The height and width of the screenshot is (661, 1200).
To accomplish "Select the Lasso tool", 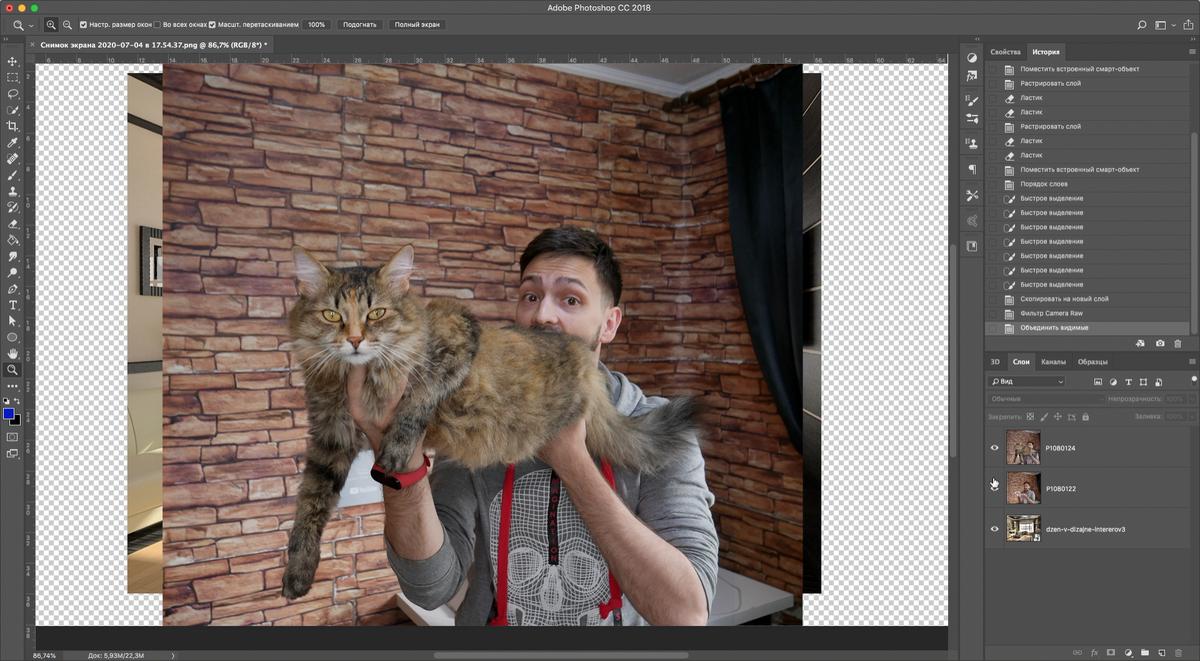I will tap(13, 93).
